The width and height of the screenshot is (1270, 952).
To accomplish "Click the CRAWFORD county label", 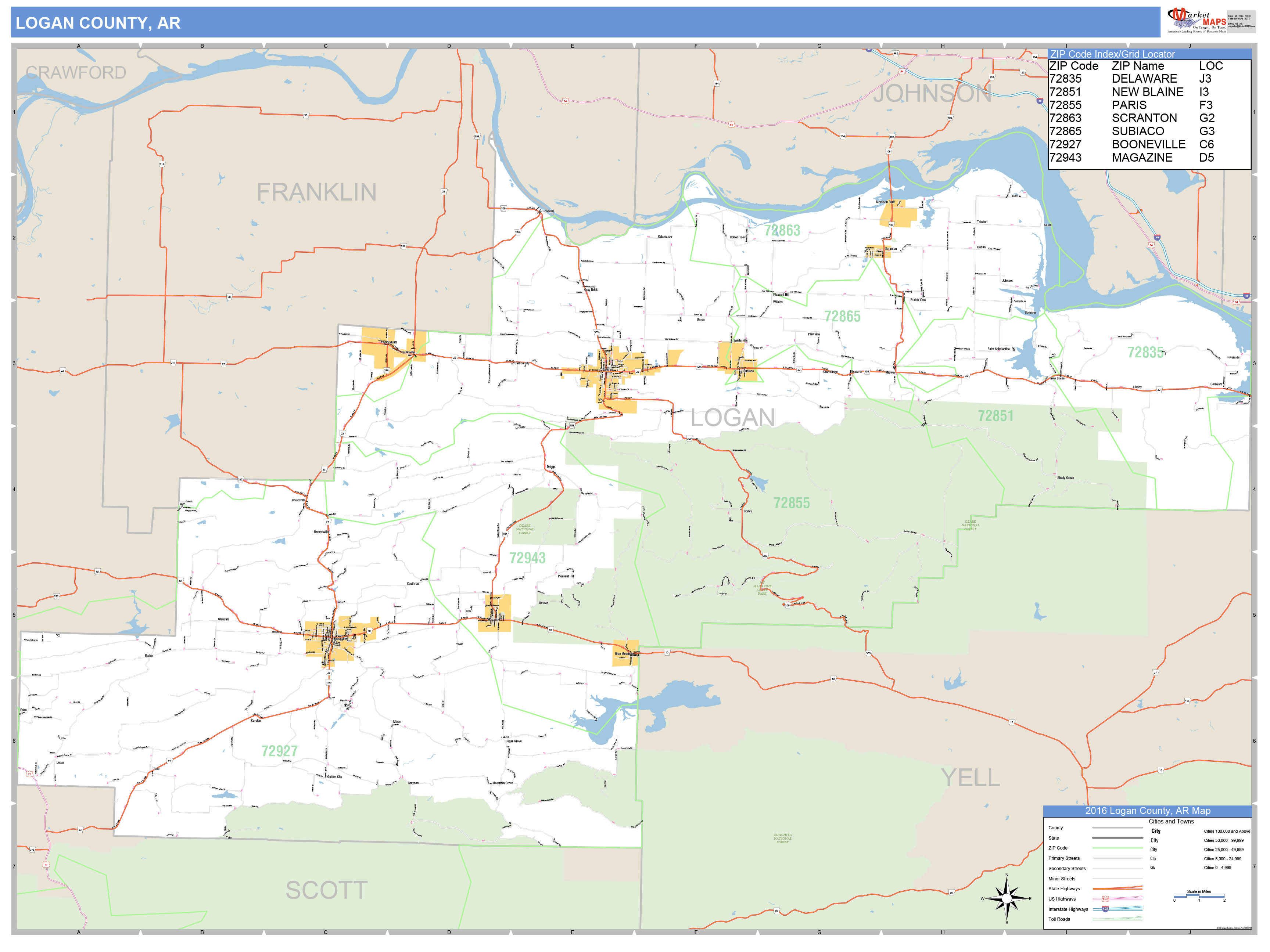I will click(x=76, y=73).
